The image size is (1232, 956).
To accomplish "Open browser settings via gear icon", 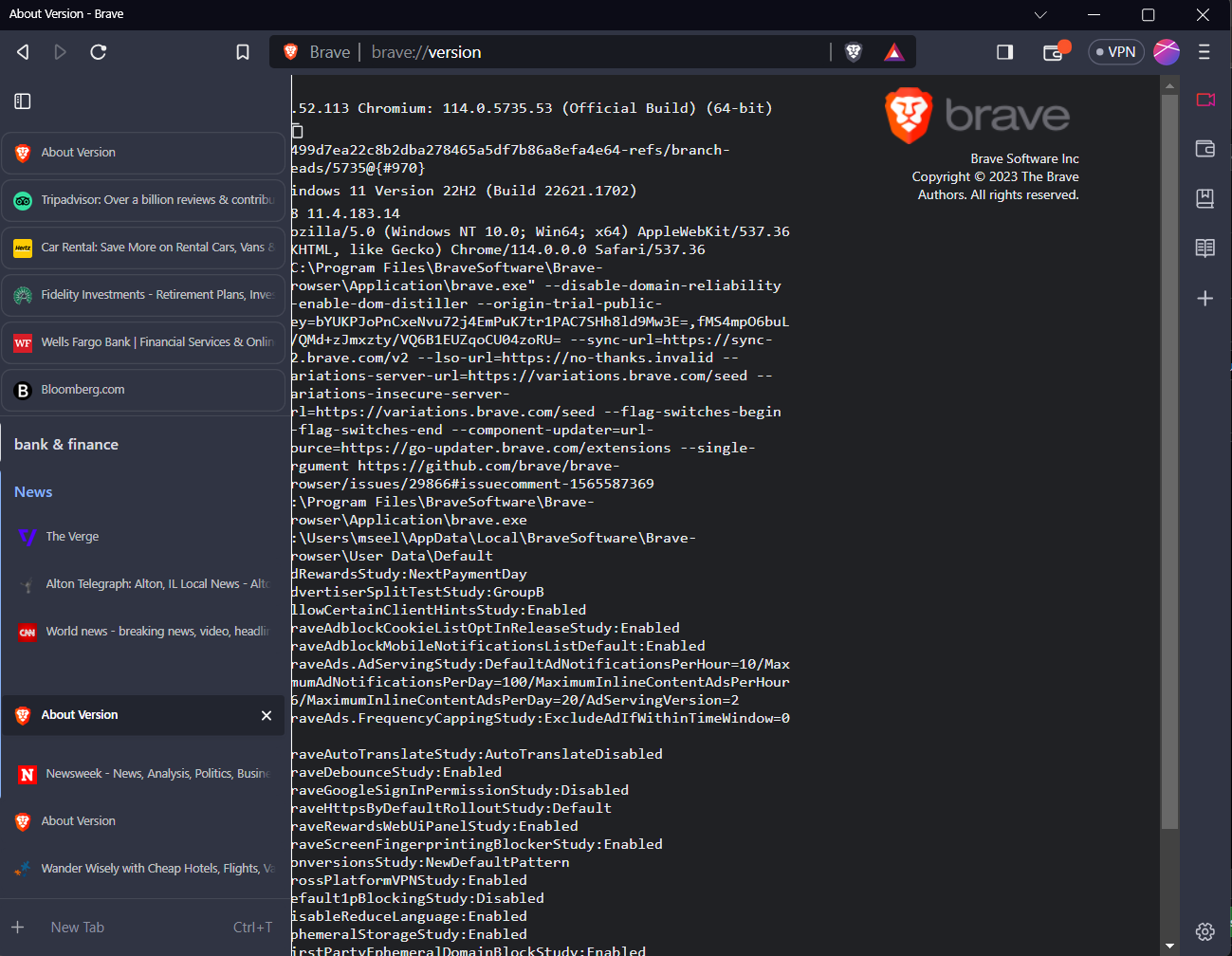I will coord(1204,931).
